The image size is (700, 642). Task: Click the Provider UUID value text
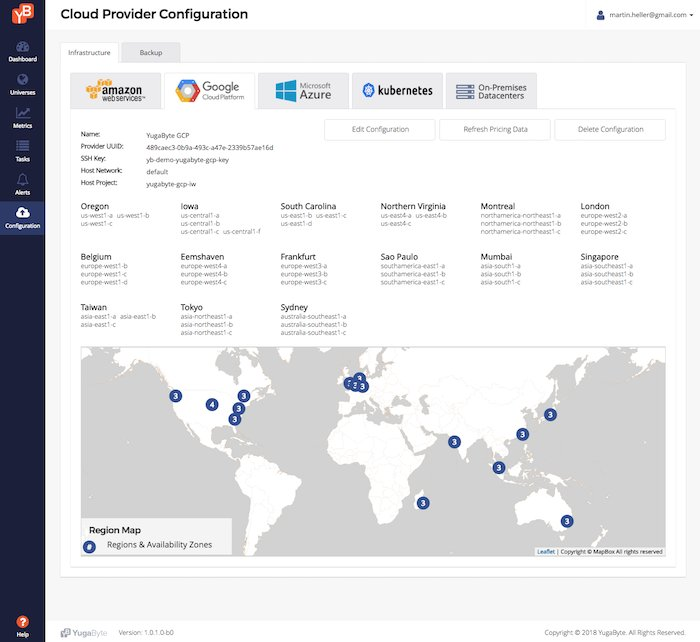[209, 147]
